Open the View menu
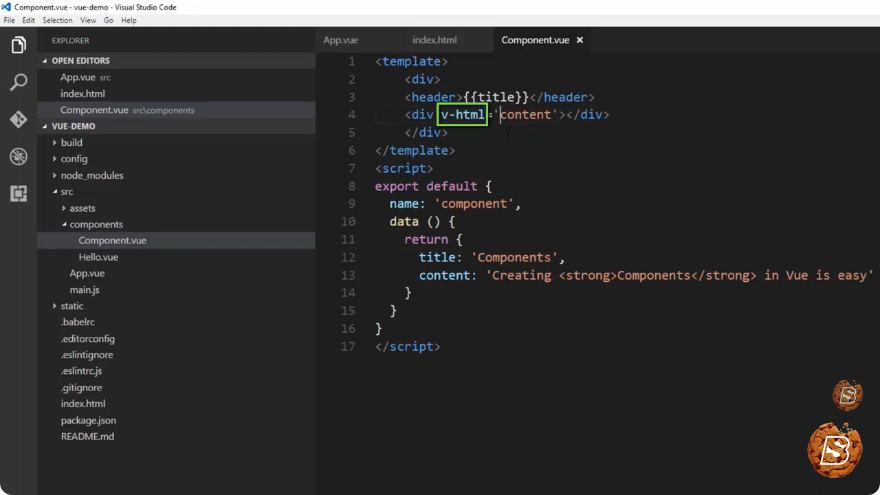 click(88, 20)
